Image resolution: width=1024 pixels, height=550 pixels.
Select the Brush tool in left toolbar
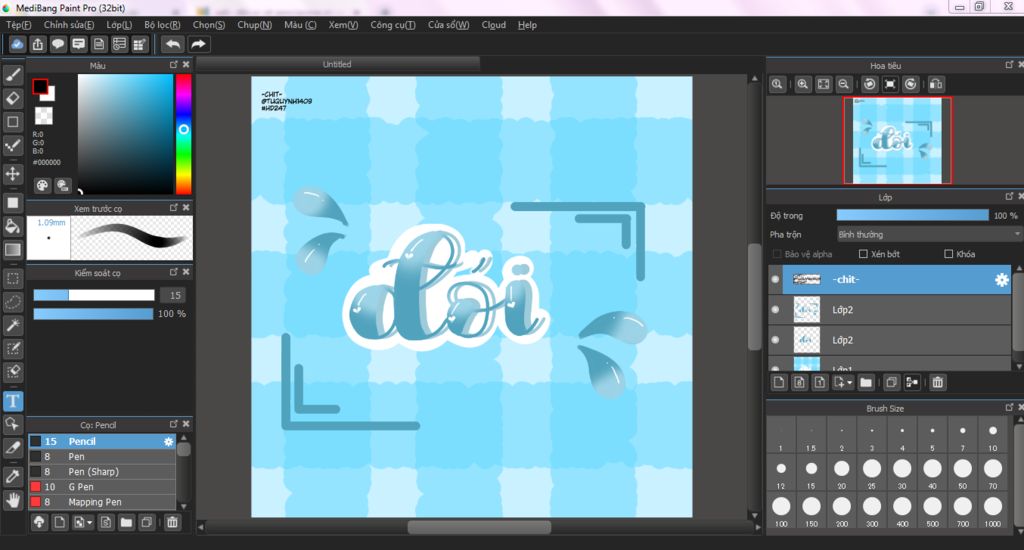pyautogui.click(x=13, y=75)
